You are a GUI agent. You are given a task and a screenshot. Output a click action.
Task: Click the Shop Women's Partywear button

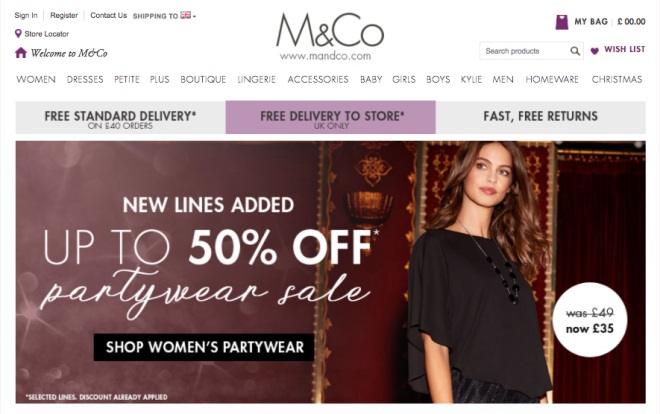pos(204,347)
